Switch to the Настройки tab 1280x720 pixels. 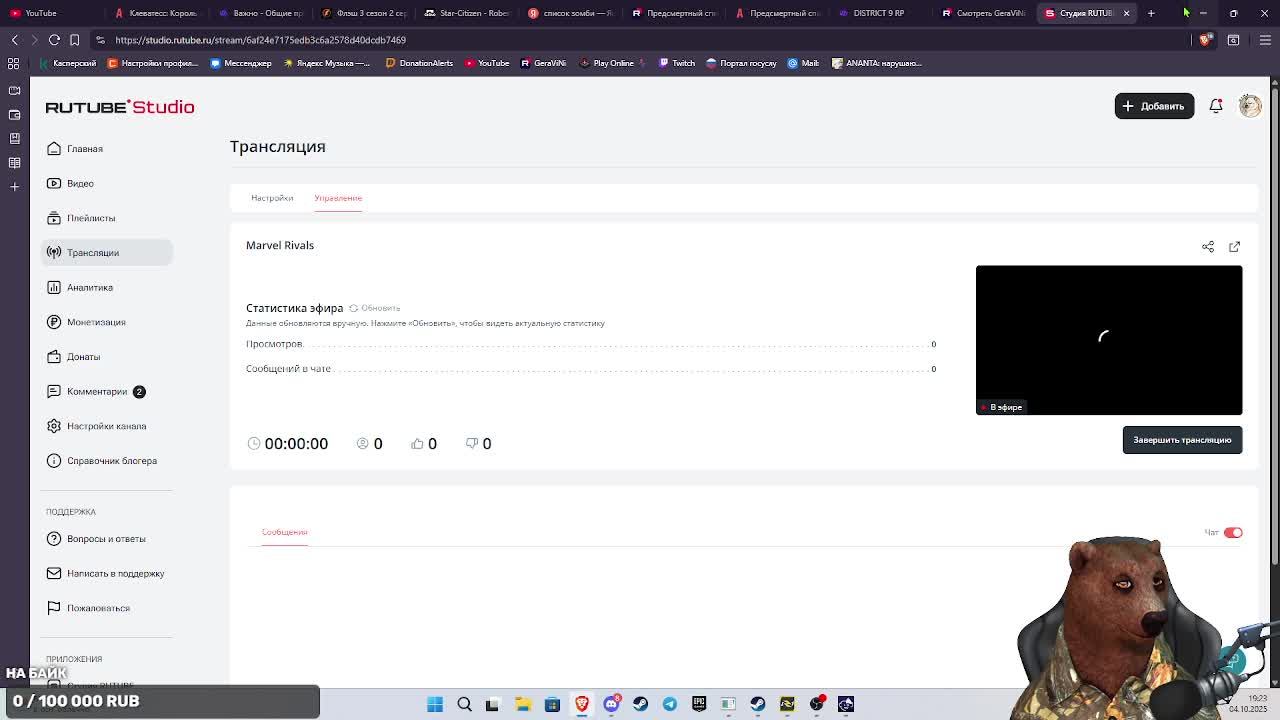coord(272,198)
